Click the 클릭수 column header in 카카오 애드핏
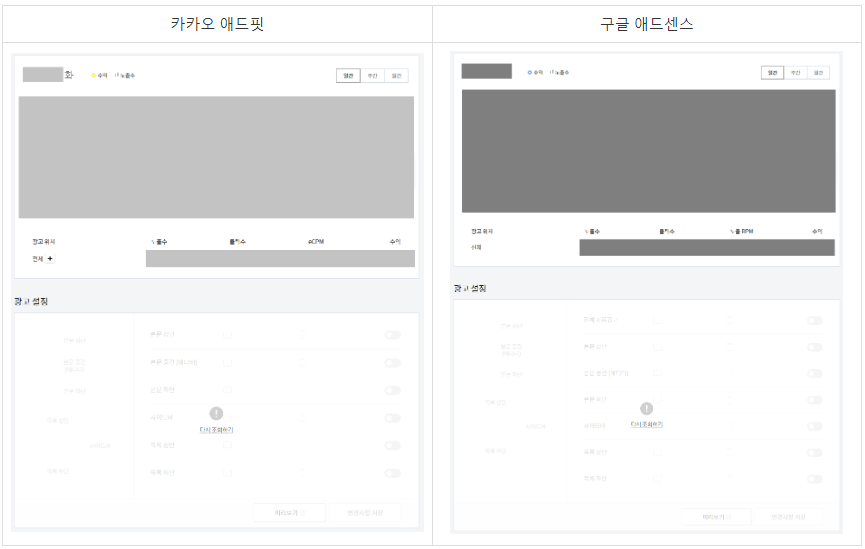The image size is (865, 549). point(237,242)
